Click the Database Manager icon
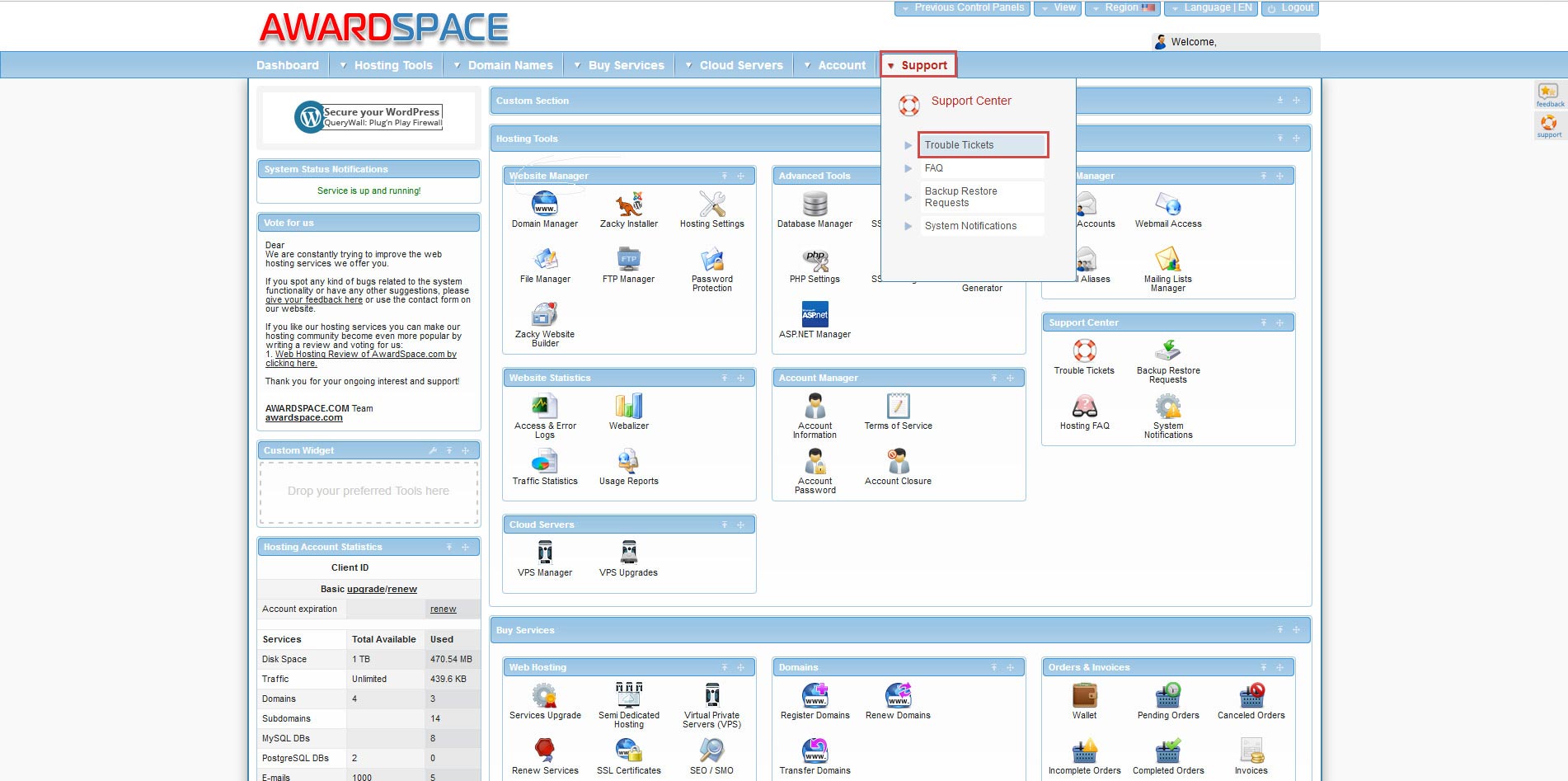The width and height of the screenshot is (1568, 781). [815, 204]
